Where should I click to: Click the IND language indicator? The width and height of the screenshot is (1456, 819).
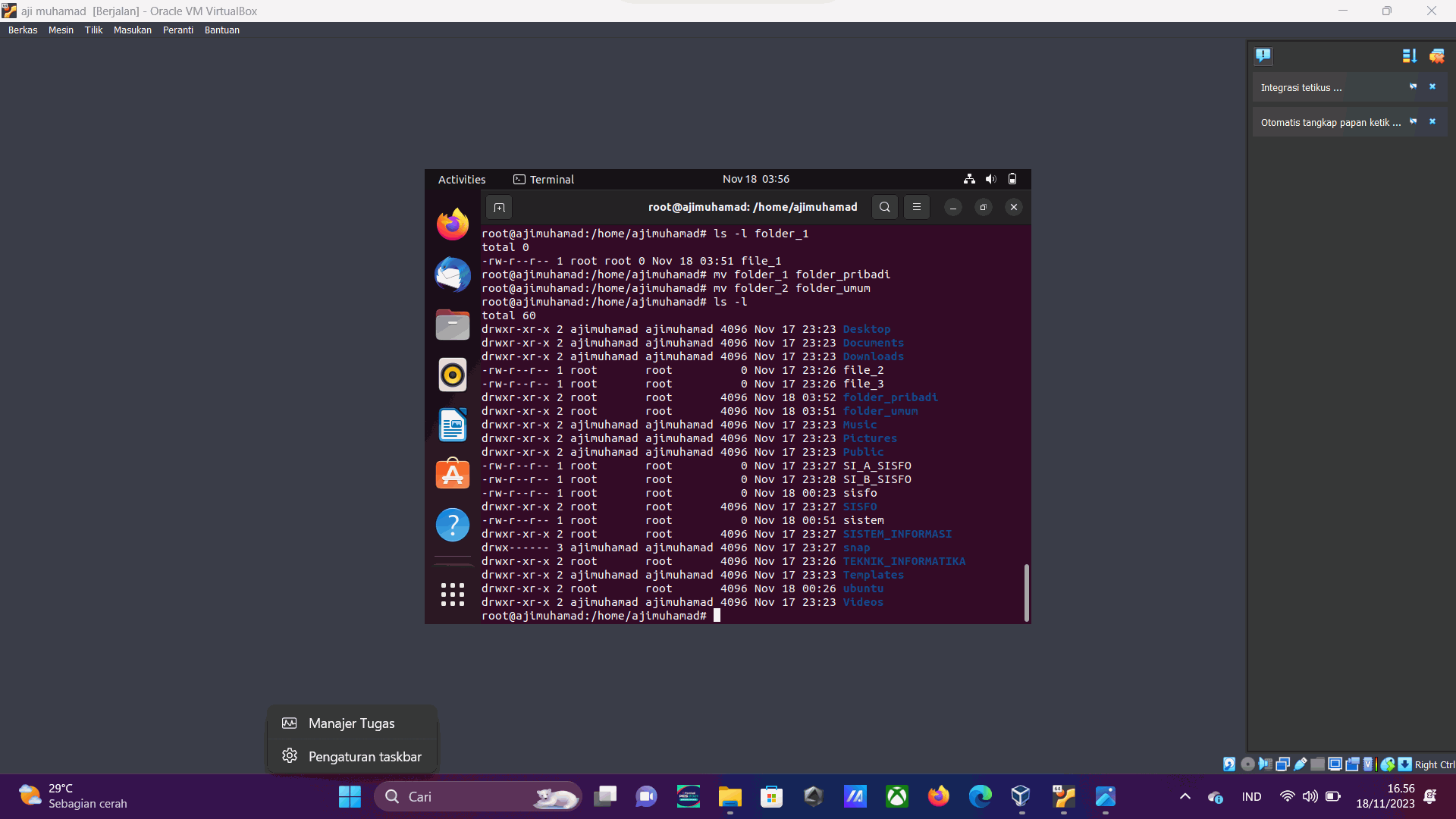click(1252, 796)
